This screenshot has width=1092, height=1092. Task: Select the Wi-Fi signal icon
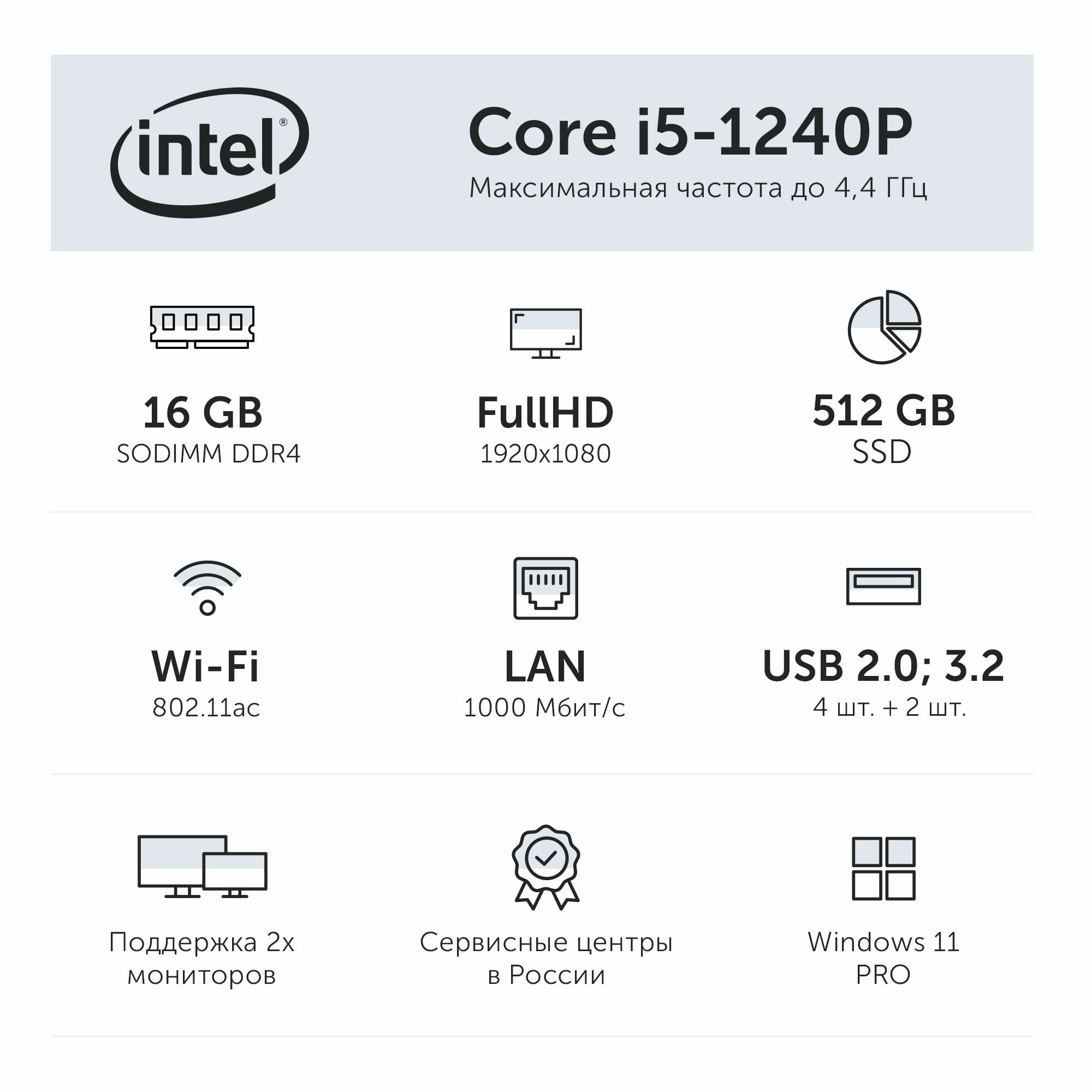207,588
